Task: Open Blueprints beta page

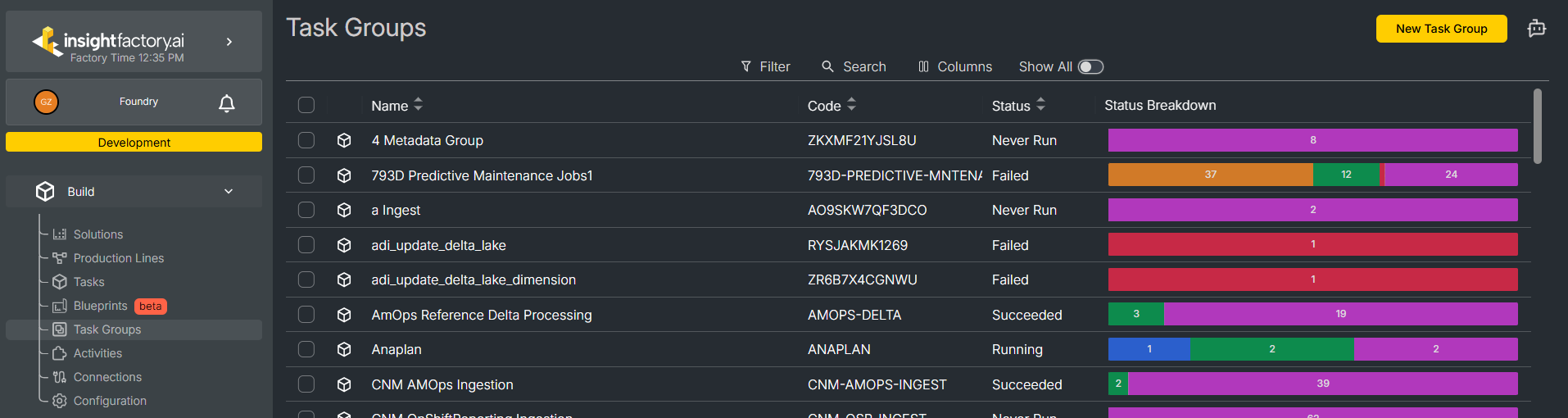Action: click(101, 306)
